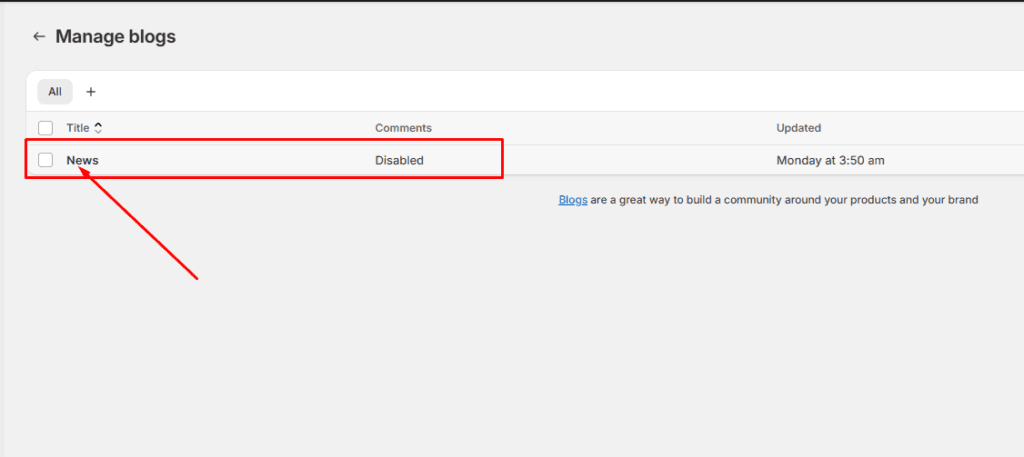1024x457 pixels.
Task: Click the Disabled comments status for News
Action: 399,160
